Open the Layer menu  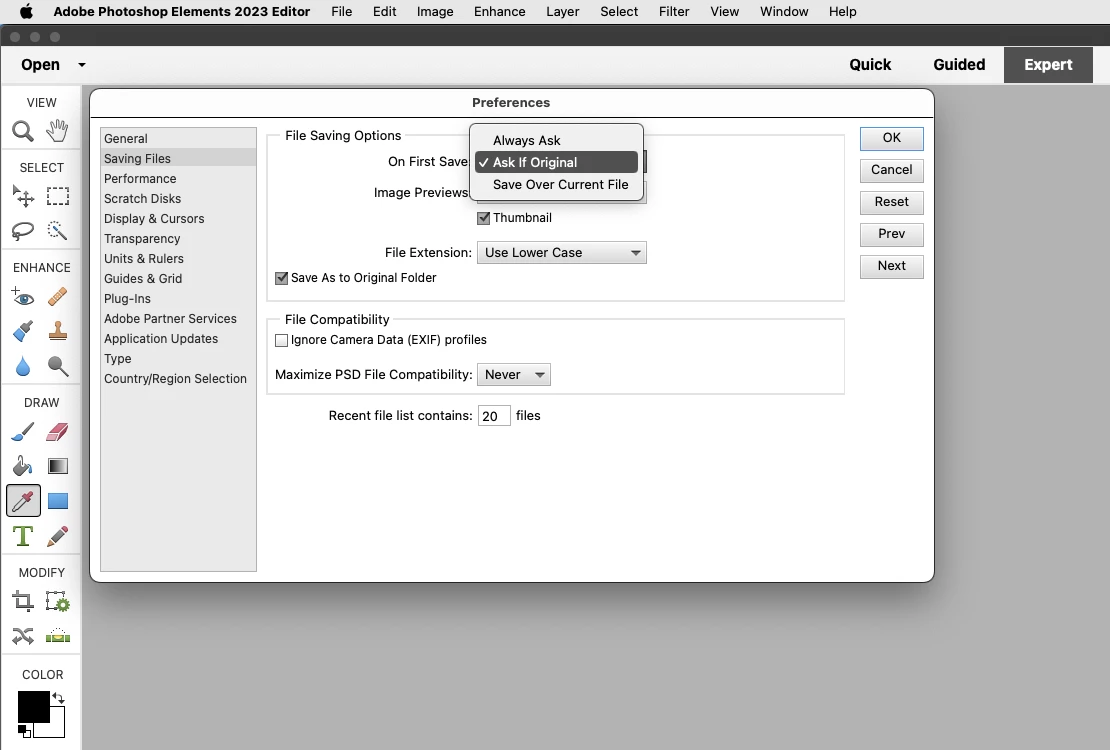click(x=563, y=11)
